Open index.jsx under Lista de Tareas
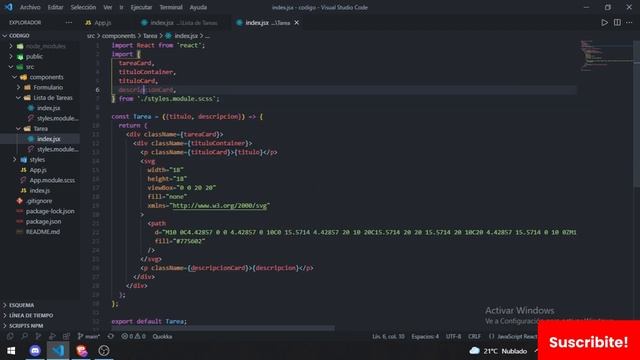 tap(48, 108)
